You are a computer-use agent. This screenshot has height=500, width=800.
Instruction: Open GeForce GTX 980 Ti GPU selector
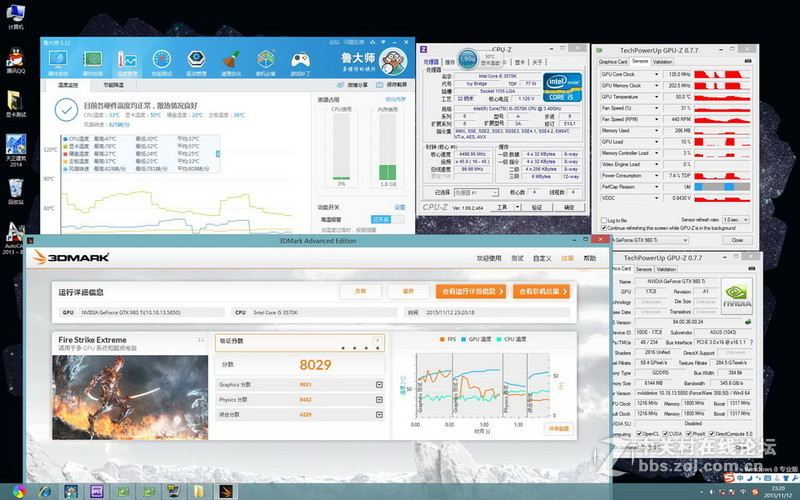pyautogui.click(x=650, y=240)
